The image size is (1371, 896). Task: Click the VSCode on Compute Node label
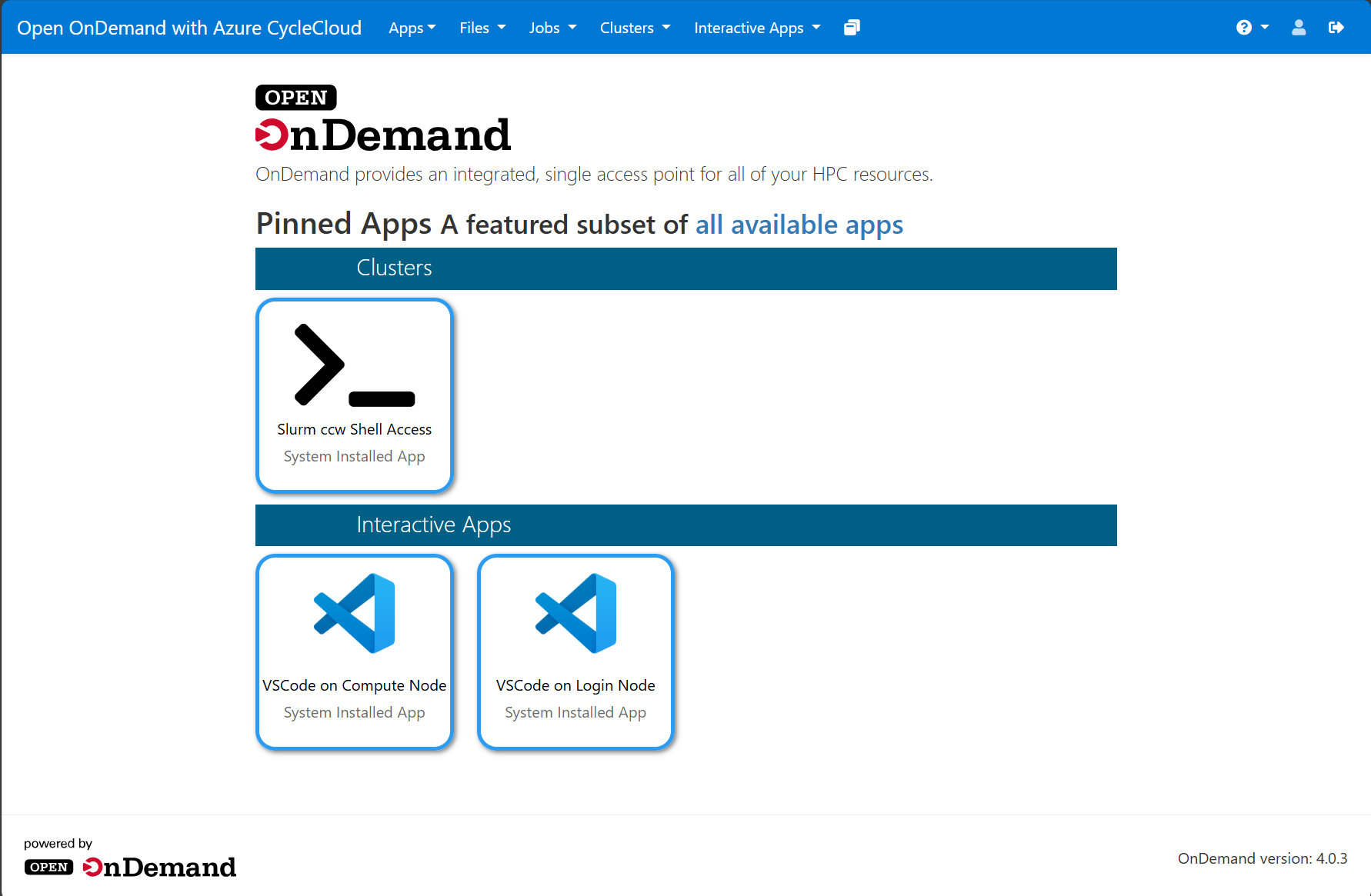tap(355, 685)
